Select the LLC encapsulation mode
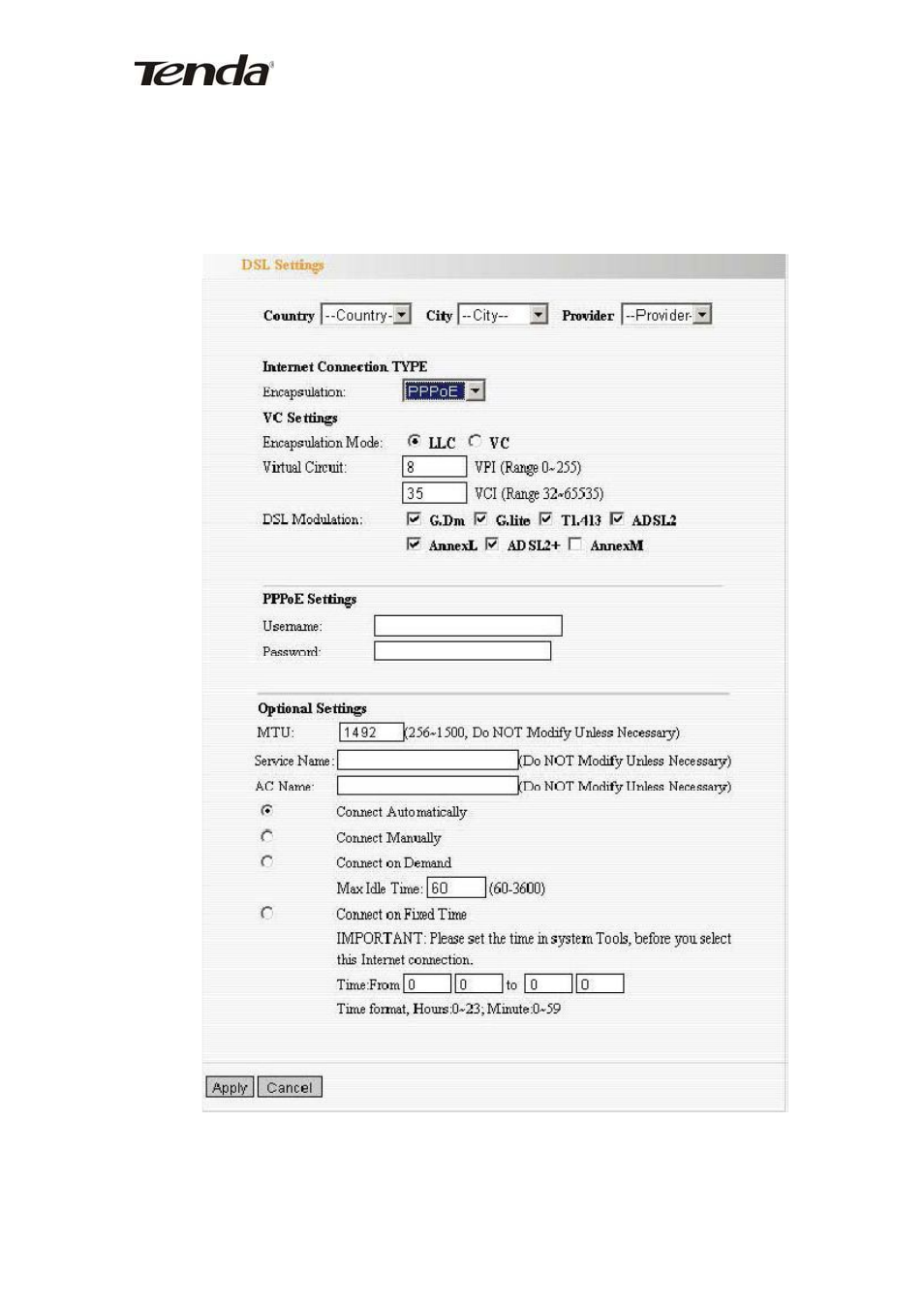Viewport: 924px width, 1308px height. click(415, 441)
